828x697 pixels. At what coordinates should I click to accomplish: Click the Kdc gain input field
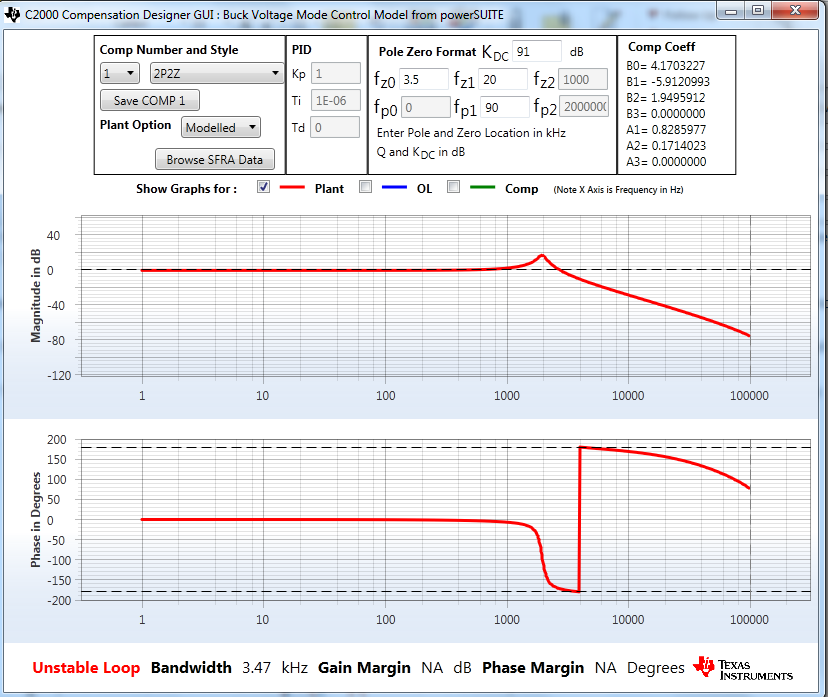537,52
